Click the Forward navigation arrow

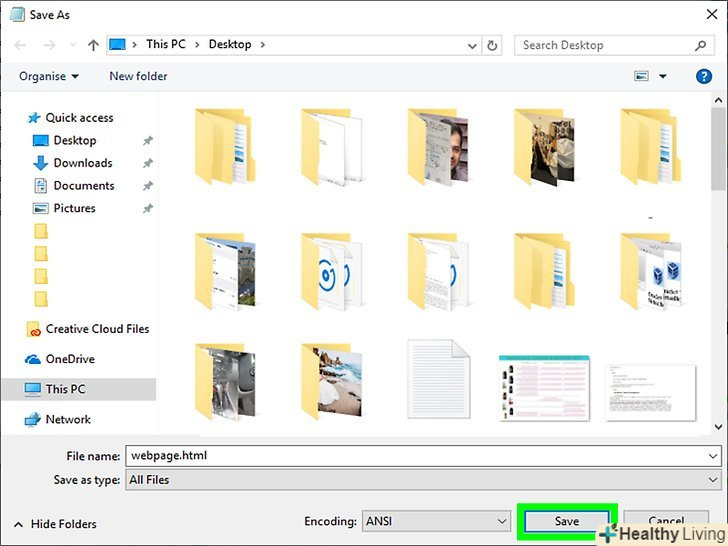pyautogui.click(x=49, y=45)
